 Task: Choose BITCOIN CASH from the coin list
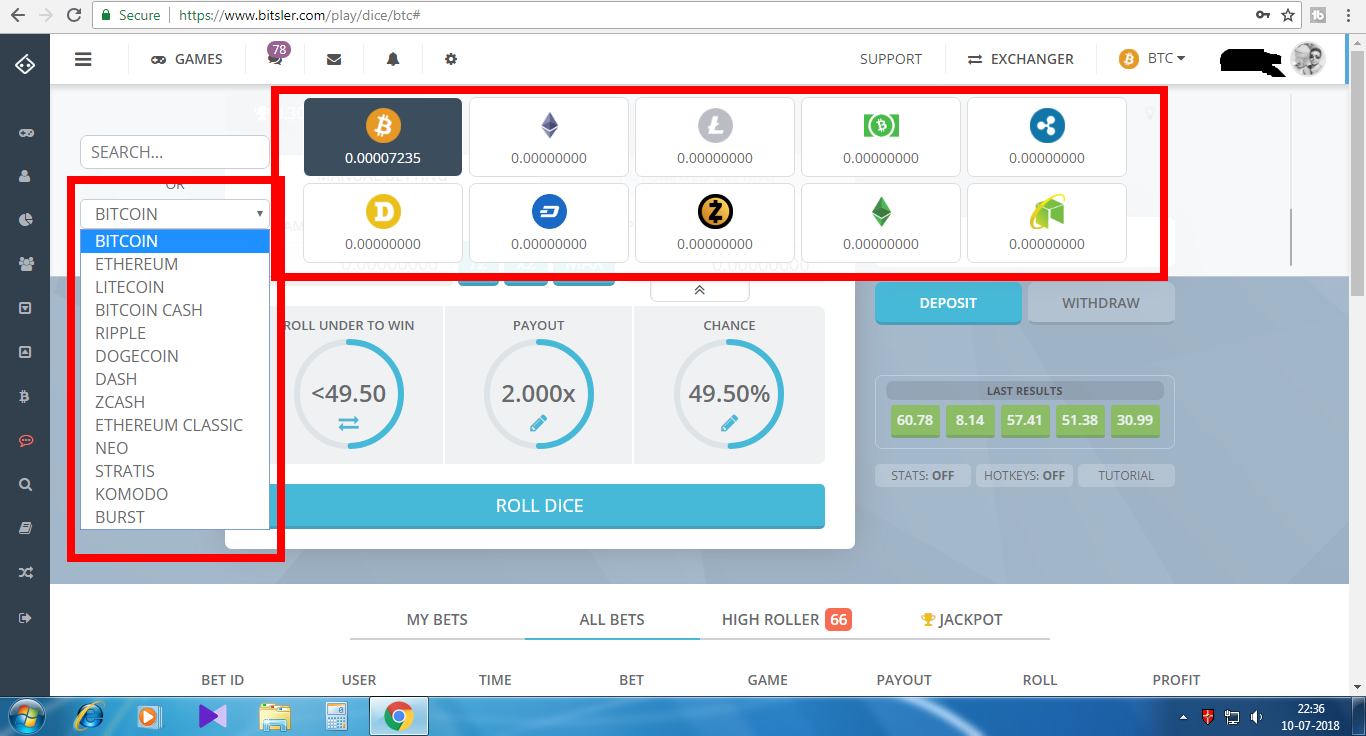(175, 310)
